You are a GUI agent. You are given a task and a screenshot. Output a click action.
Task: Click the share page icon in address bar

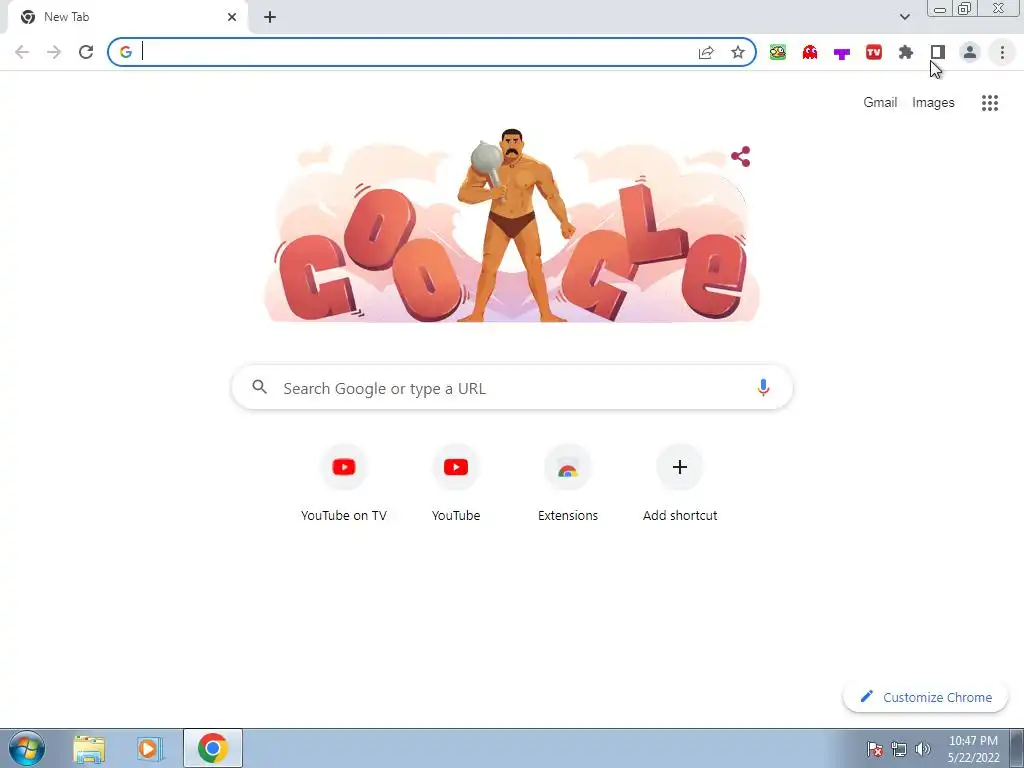pos(706,52)
